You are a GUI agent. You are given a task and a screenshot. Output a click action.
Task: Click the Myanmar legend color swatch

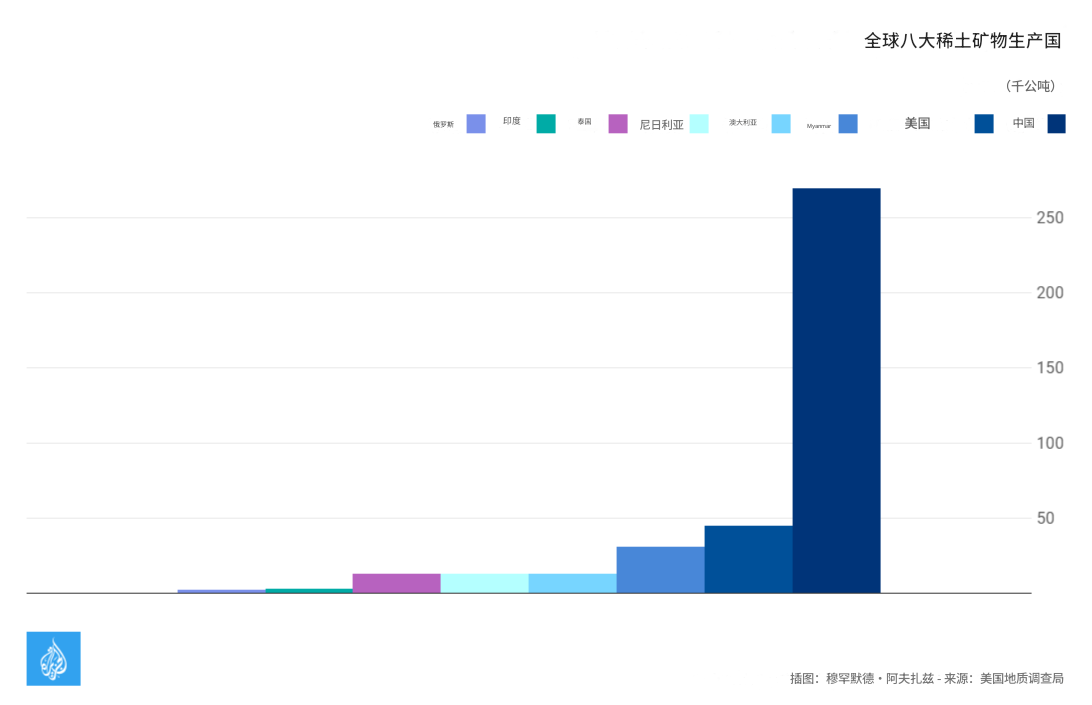(848, 124)
